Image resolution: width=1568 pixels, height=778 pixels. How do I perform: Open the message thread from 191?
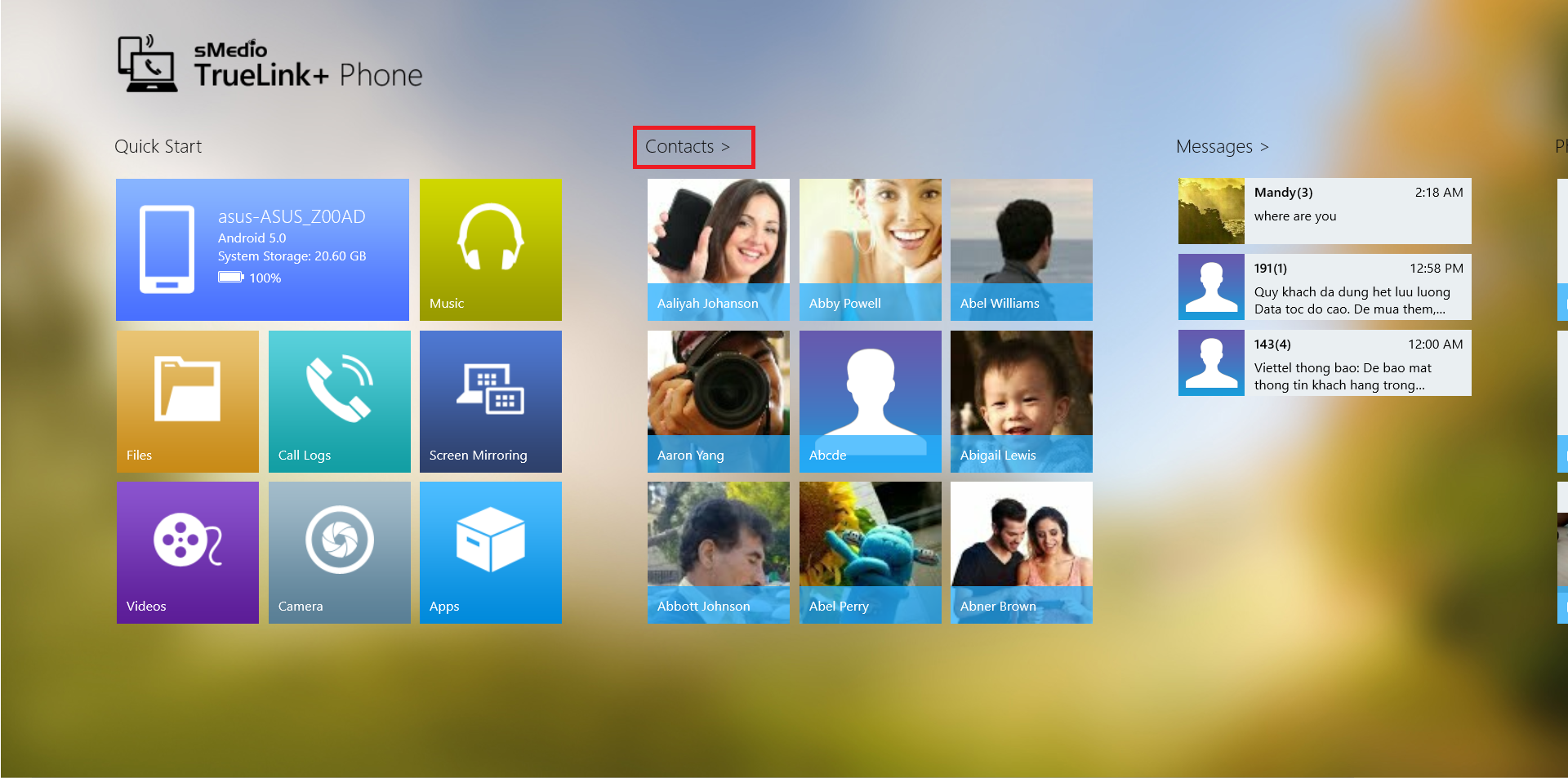(1324, 287)
